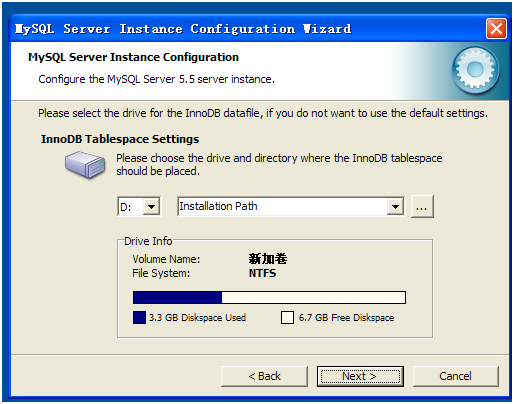Viewport: 514px width, 404px height.
Task: Click the hard drive icon
Action: [x=85, y=165]
